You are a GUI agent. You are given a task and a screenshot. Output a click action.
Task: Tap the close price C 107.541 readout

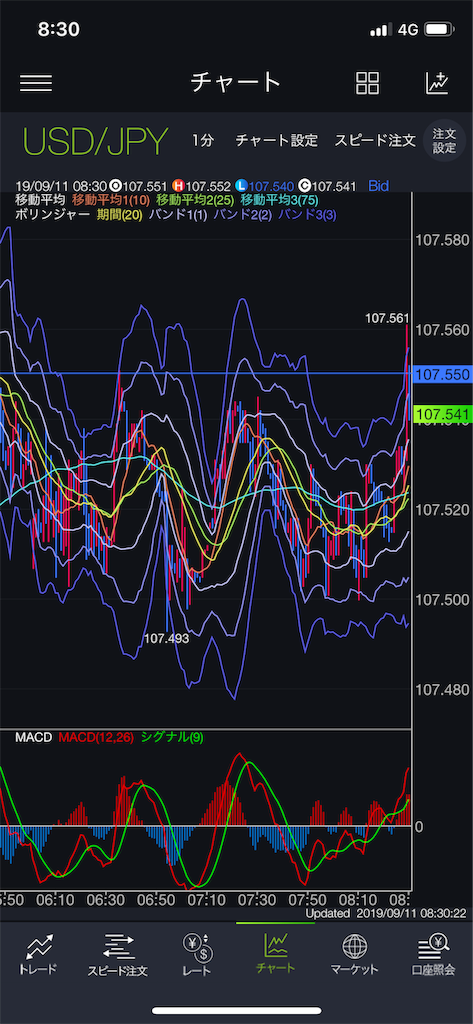tap(329, 186)
